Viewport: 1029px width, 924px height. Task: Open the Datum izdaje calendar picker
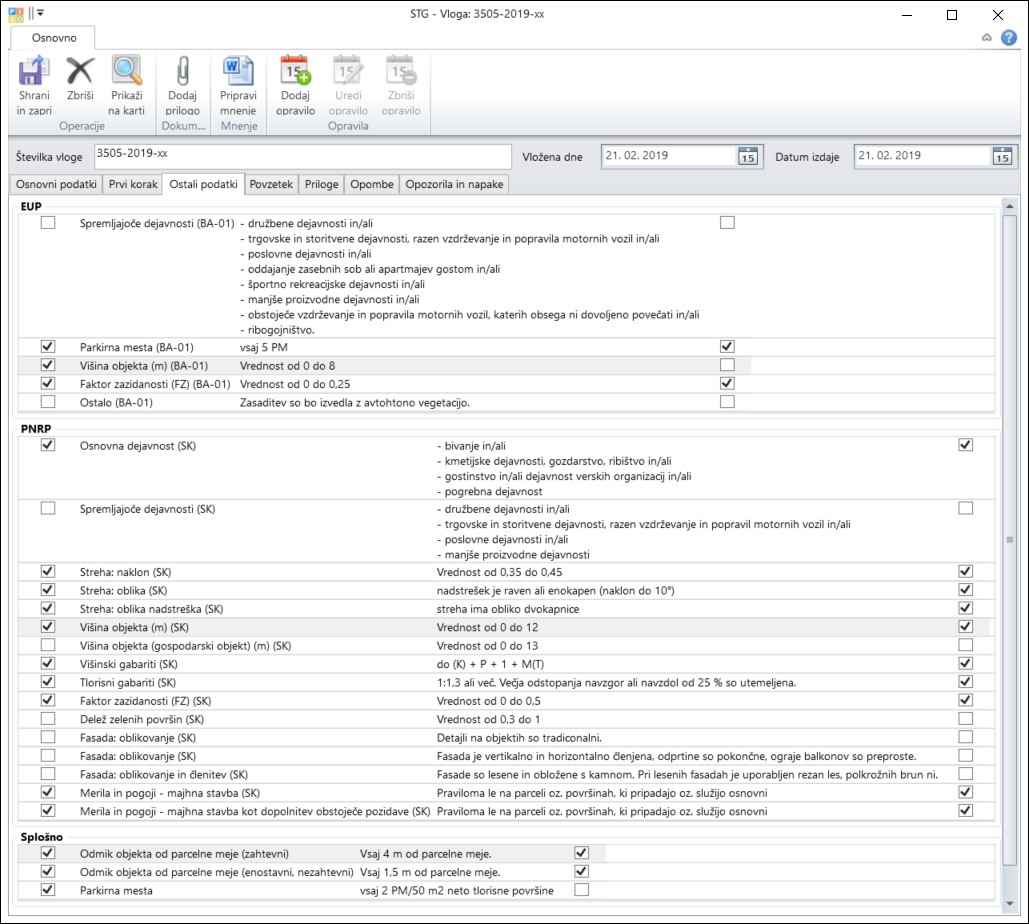pyautogui.click(x=1001, y=156)
